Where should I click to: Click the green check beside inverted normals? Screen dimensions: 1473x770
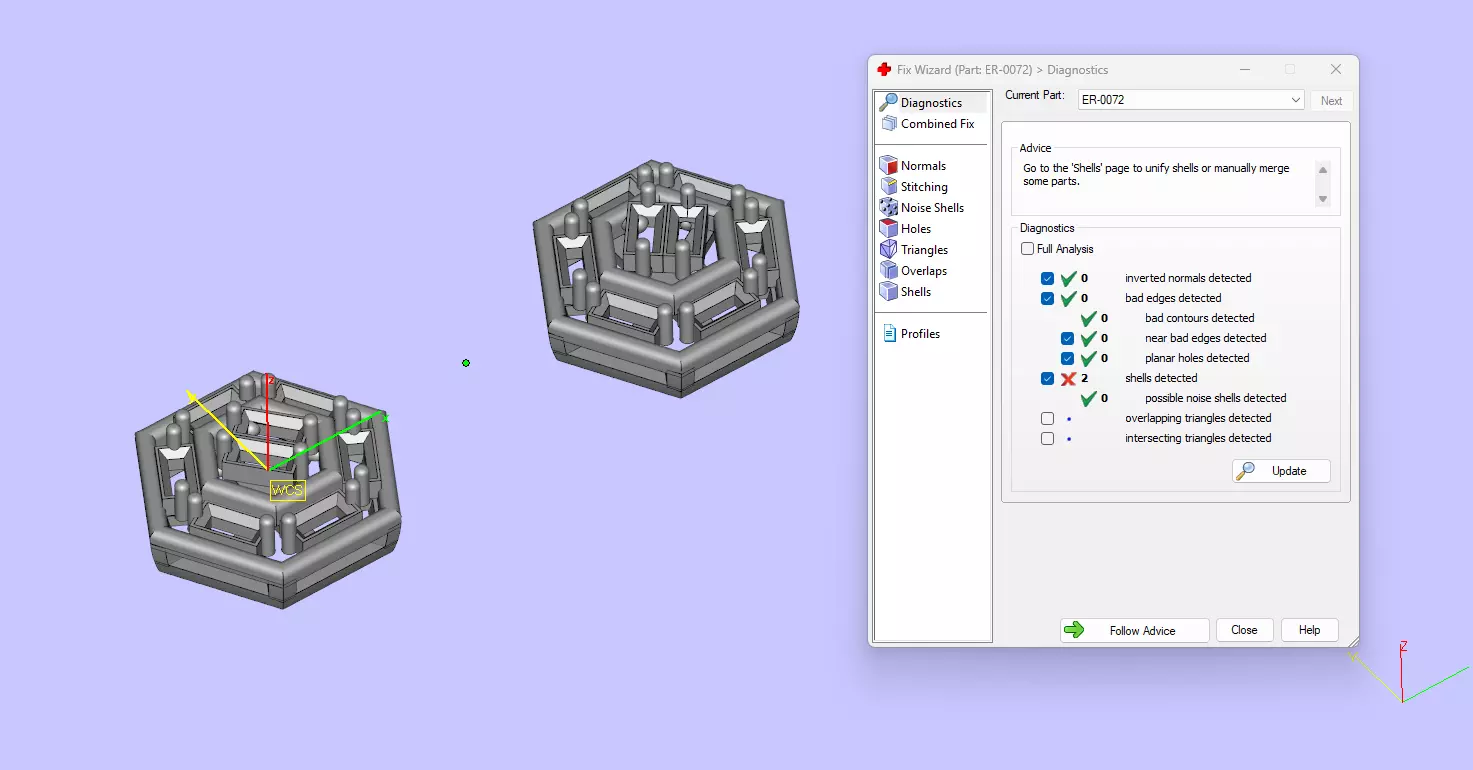click(1069, 278)
